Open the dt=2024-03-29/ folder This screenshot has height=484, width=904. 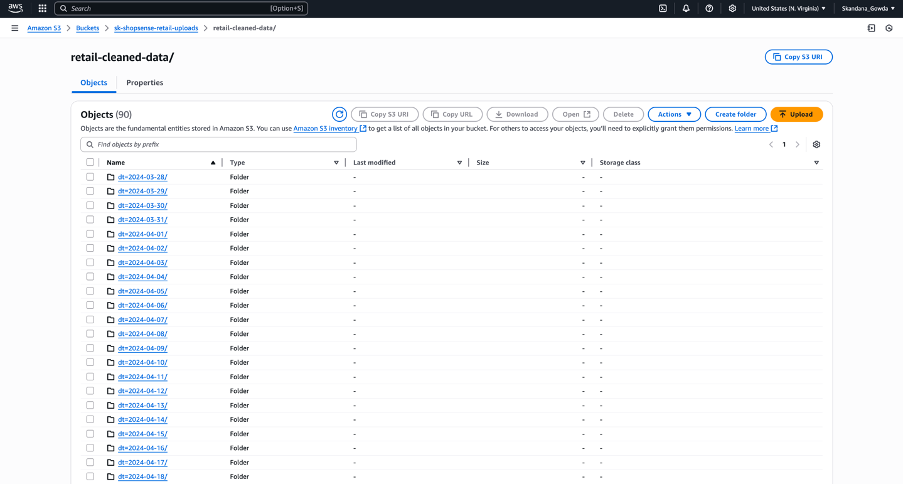click(142, 191)
